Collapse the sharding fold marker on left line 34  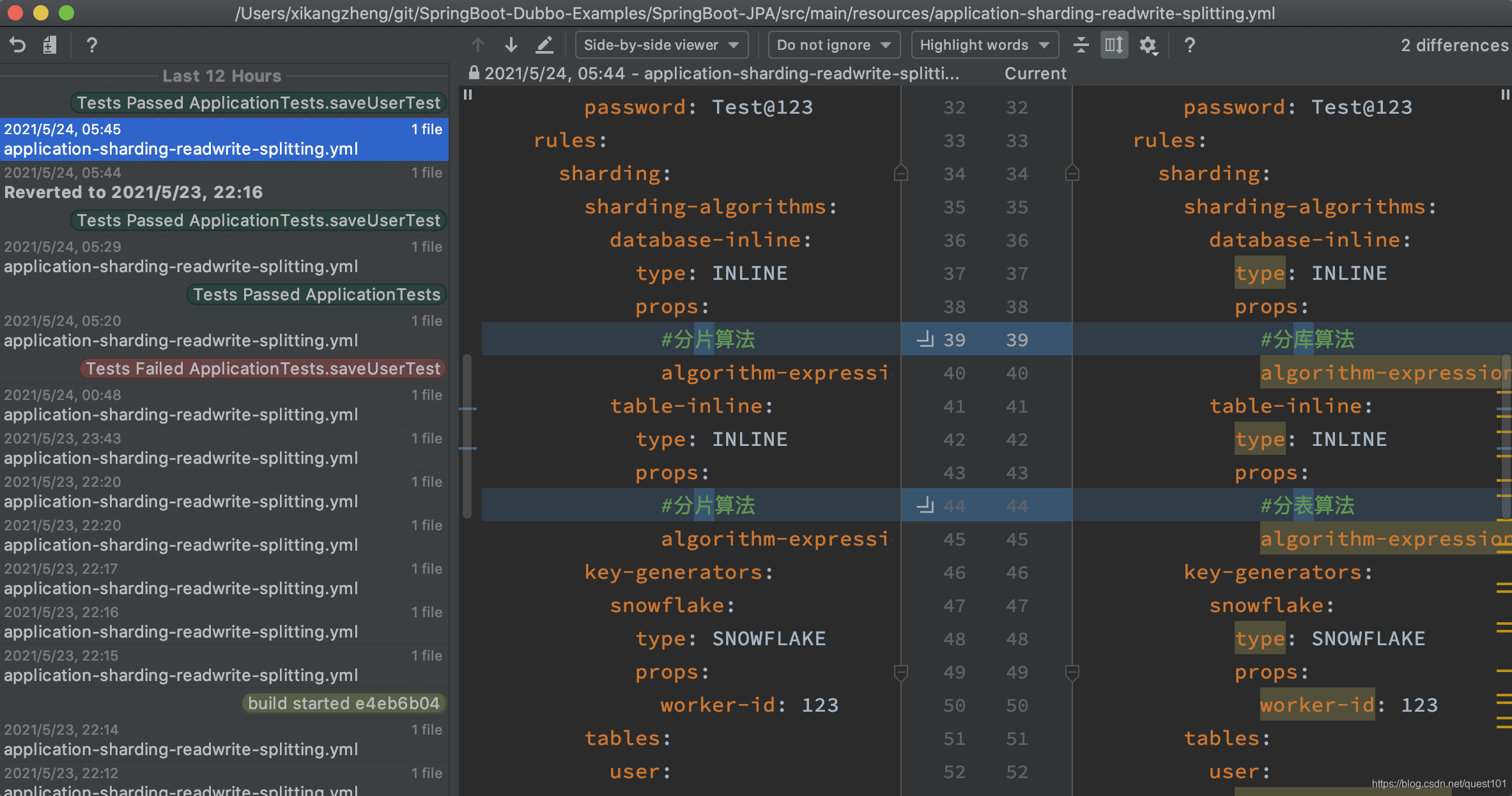click(900, 173)
